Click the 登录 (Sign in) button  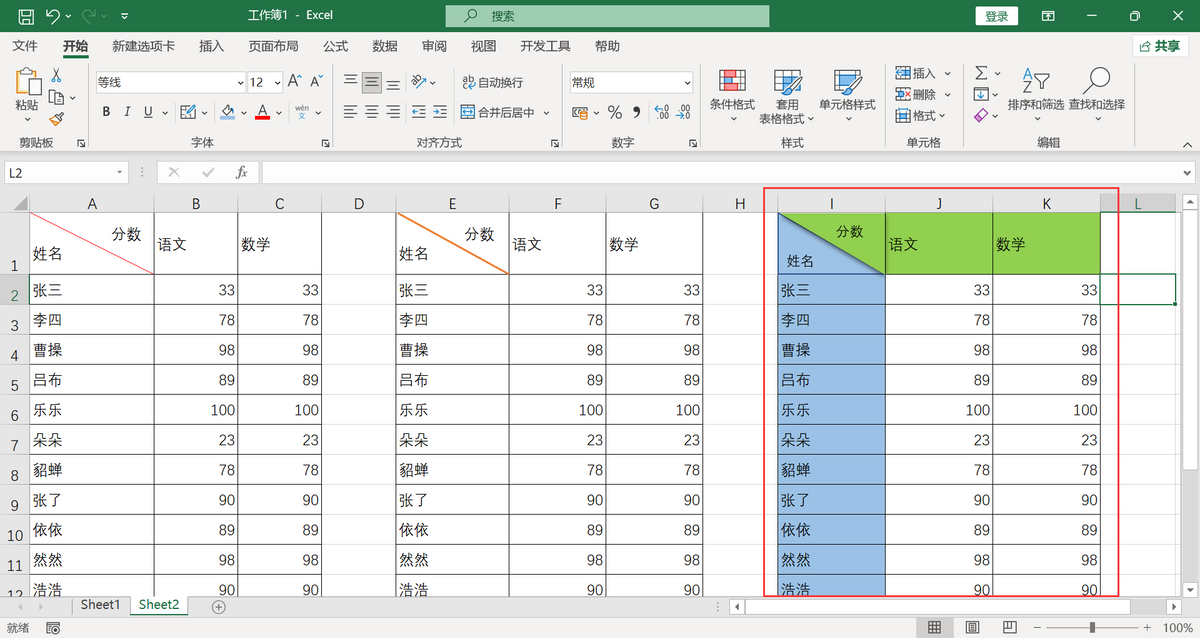coord(996,16)
